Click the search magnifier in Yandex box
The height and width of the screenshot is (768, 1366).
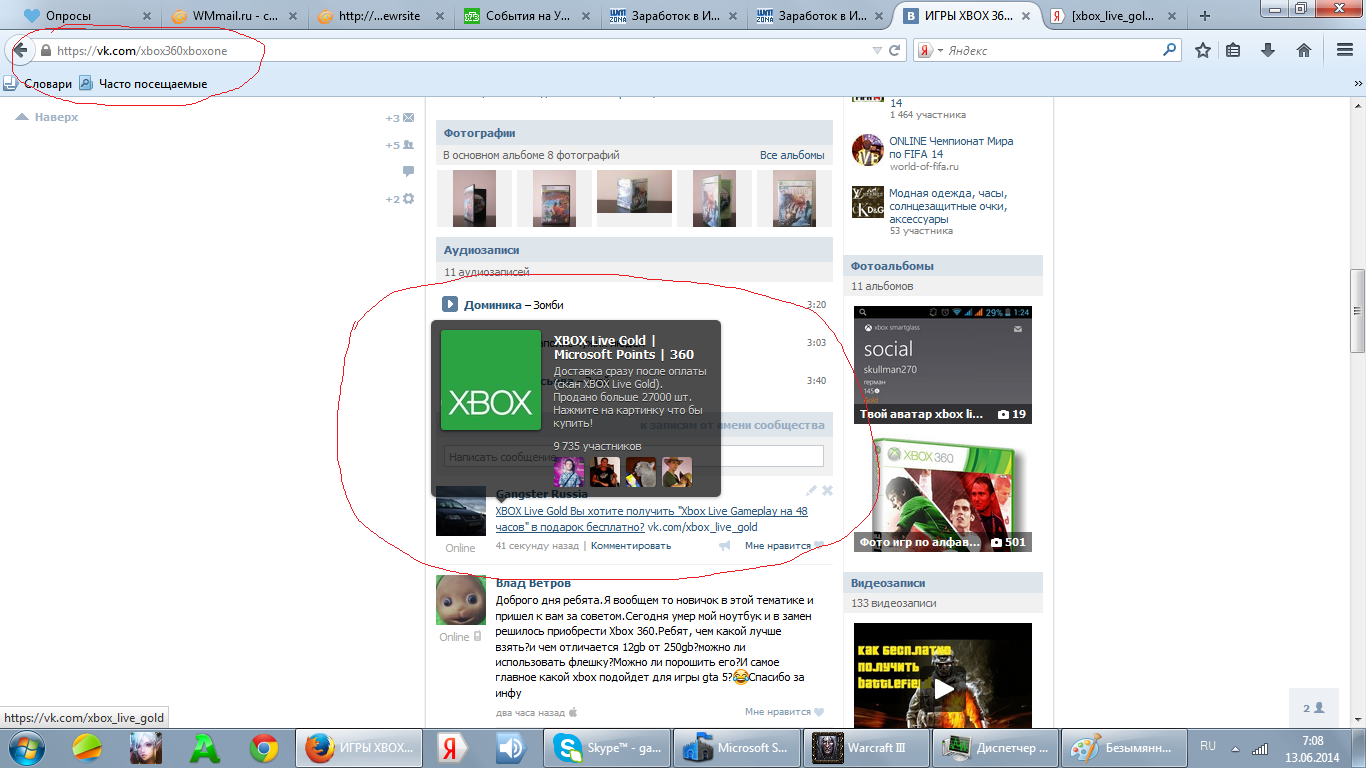point(1170,50)
